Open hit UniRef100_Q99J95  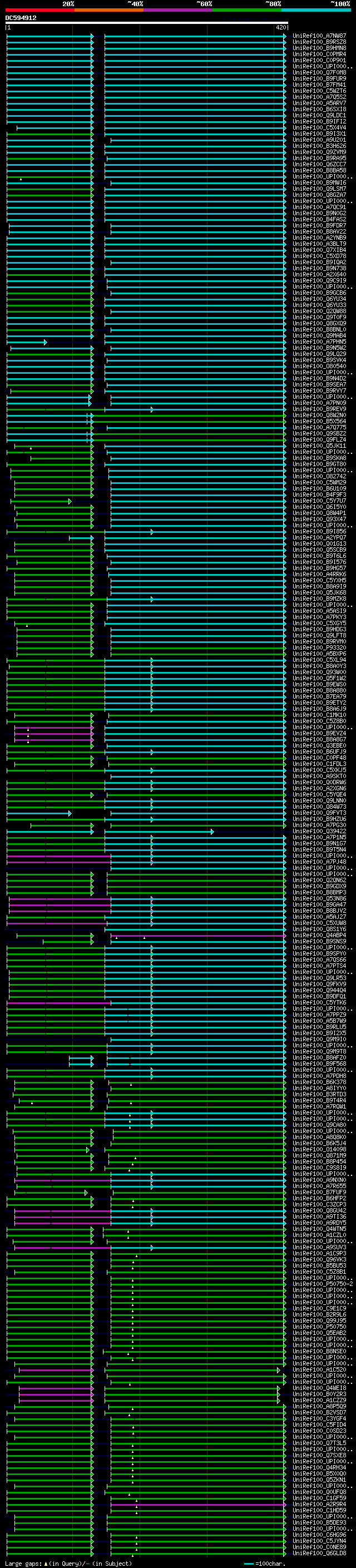point(319,1321)
